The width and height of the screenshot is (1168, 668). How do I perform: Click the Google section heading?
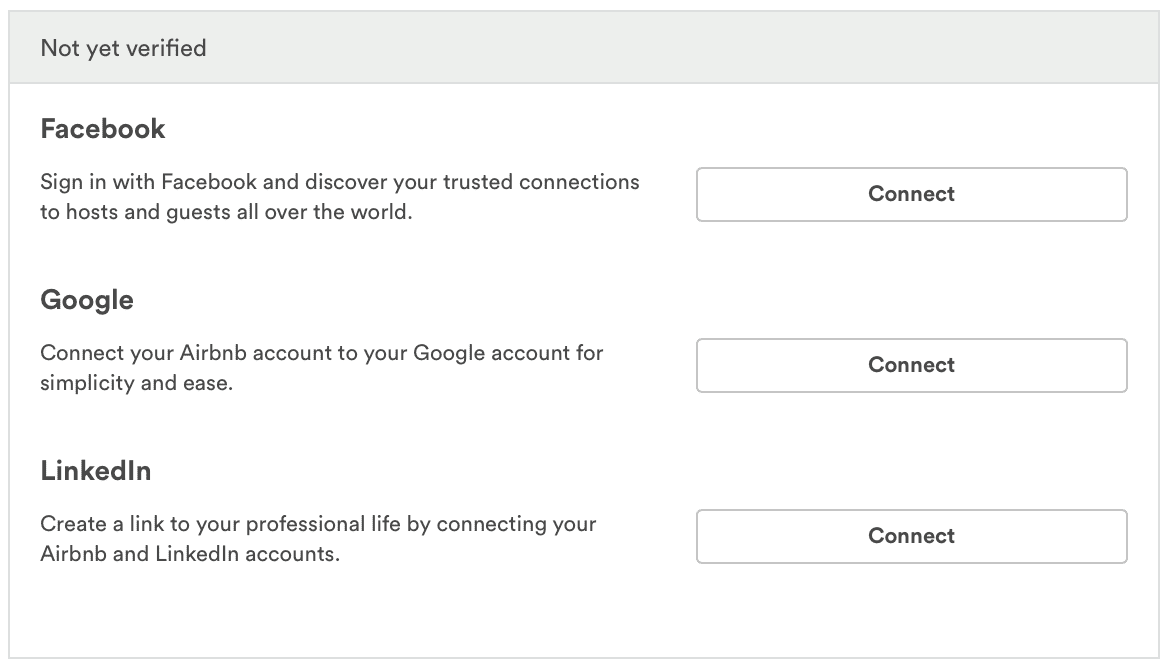point(87,300)
